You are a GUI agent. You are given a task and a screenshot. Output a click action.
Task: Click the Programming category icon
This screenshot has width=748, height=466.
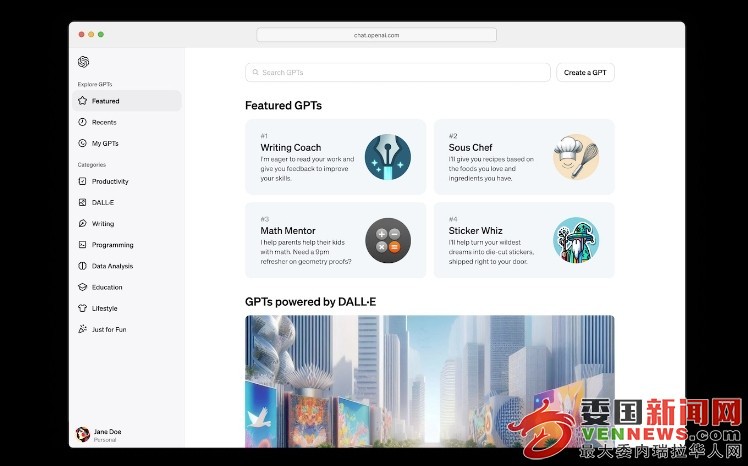click(83, 245)
